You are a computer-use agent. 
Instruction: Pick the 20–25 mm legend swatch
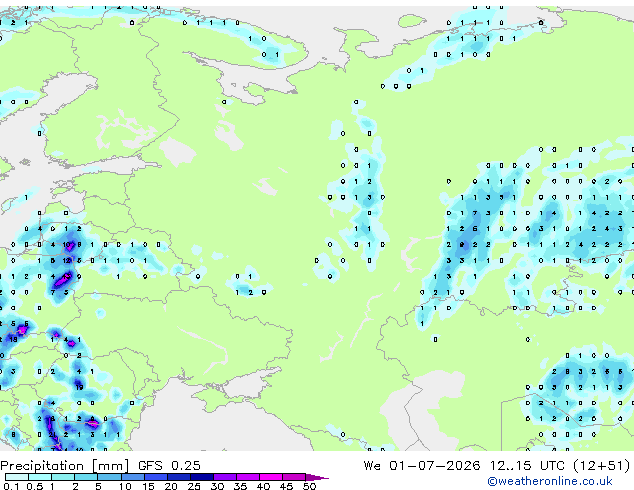click(x=178, y=477)
